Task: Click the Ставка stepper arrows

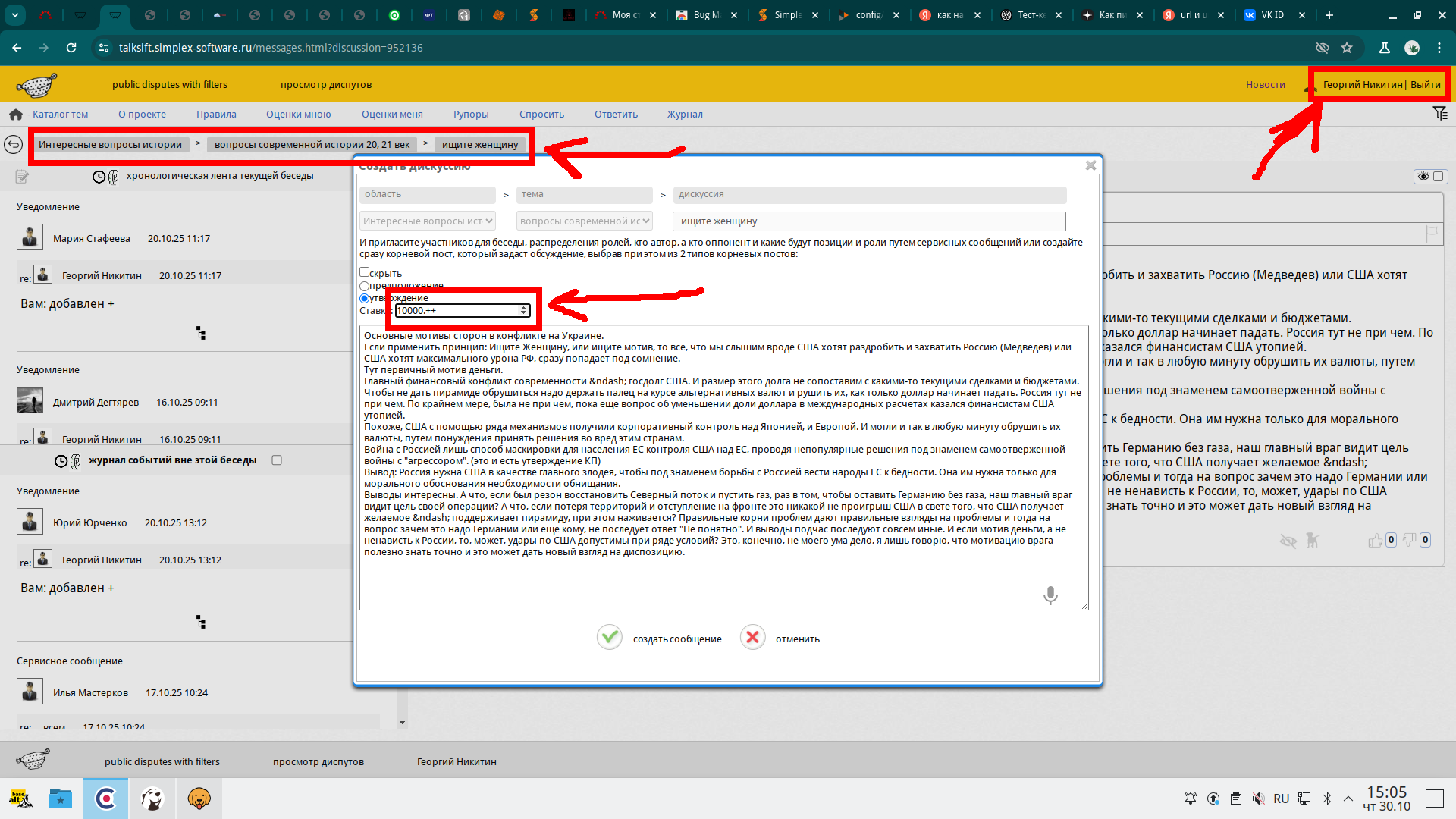Action: (523, 311)
